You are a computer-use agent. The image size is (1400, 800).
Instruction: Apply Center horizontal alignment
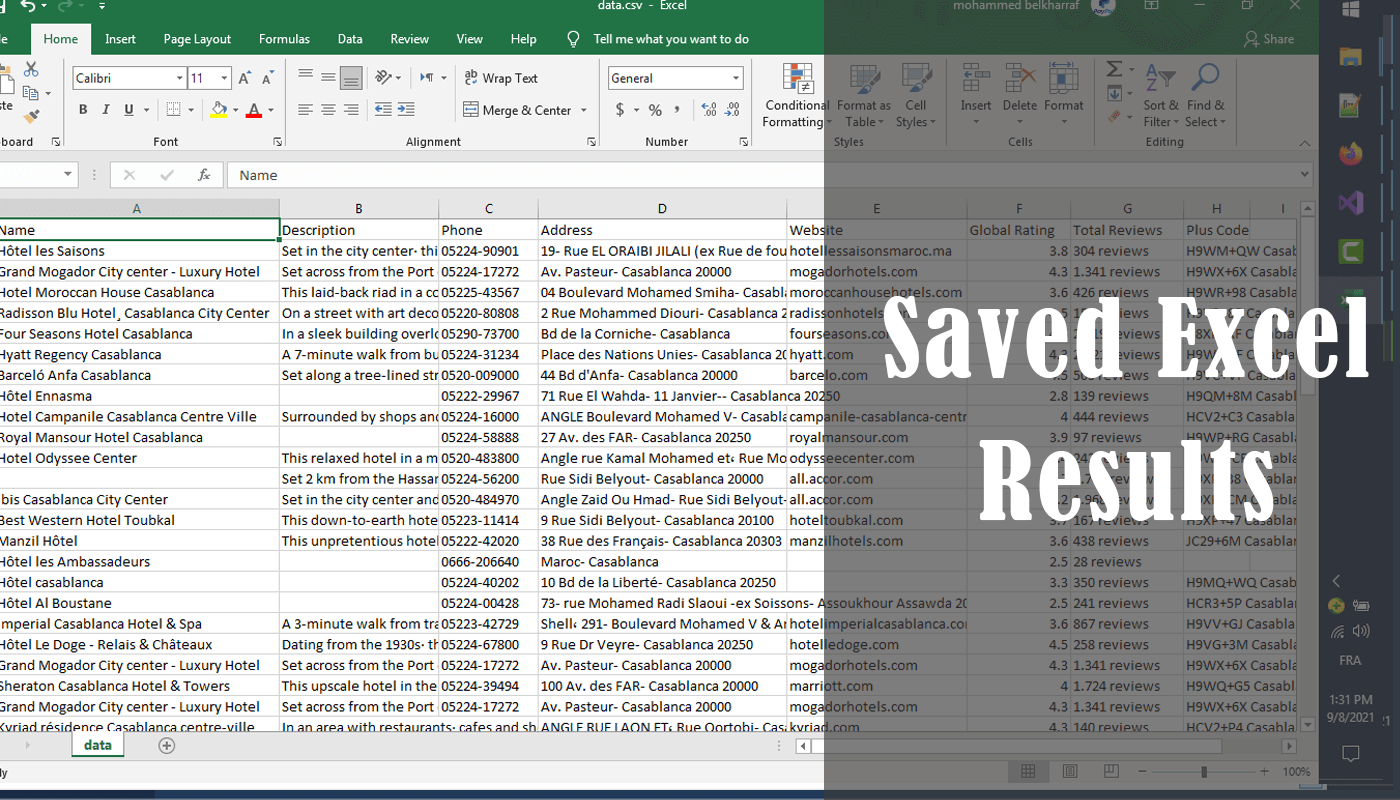coord(328,110)
